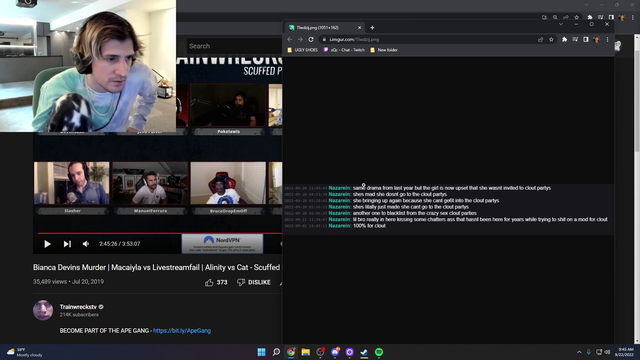Mute the YouTube video volume
Screen dimensions: 640x360
[86, 244]
